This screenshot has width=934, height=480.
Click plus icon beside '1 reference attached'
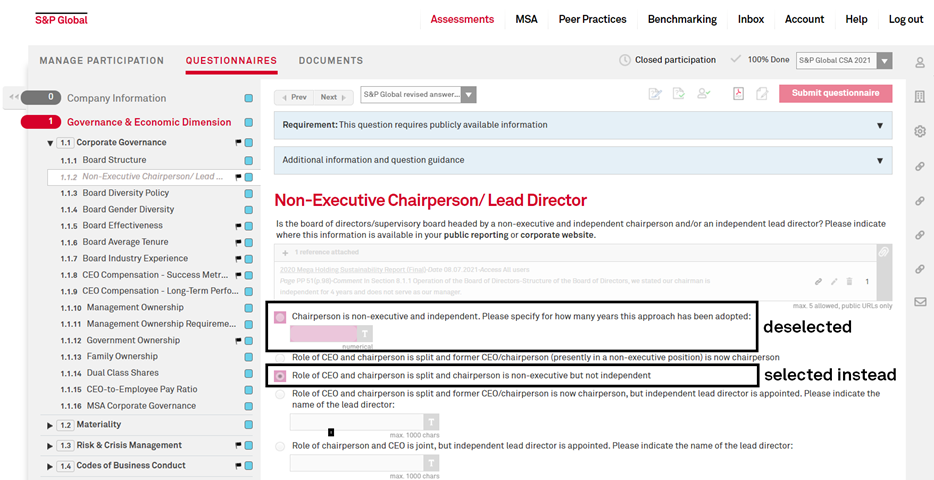(x=285, y=253)
